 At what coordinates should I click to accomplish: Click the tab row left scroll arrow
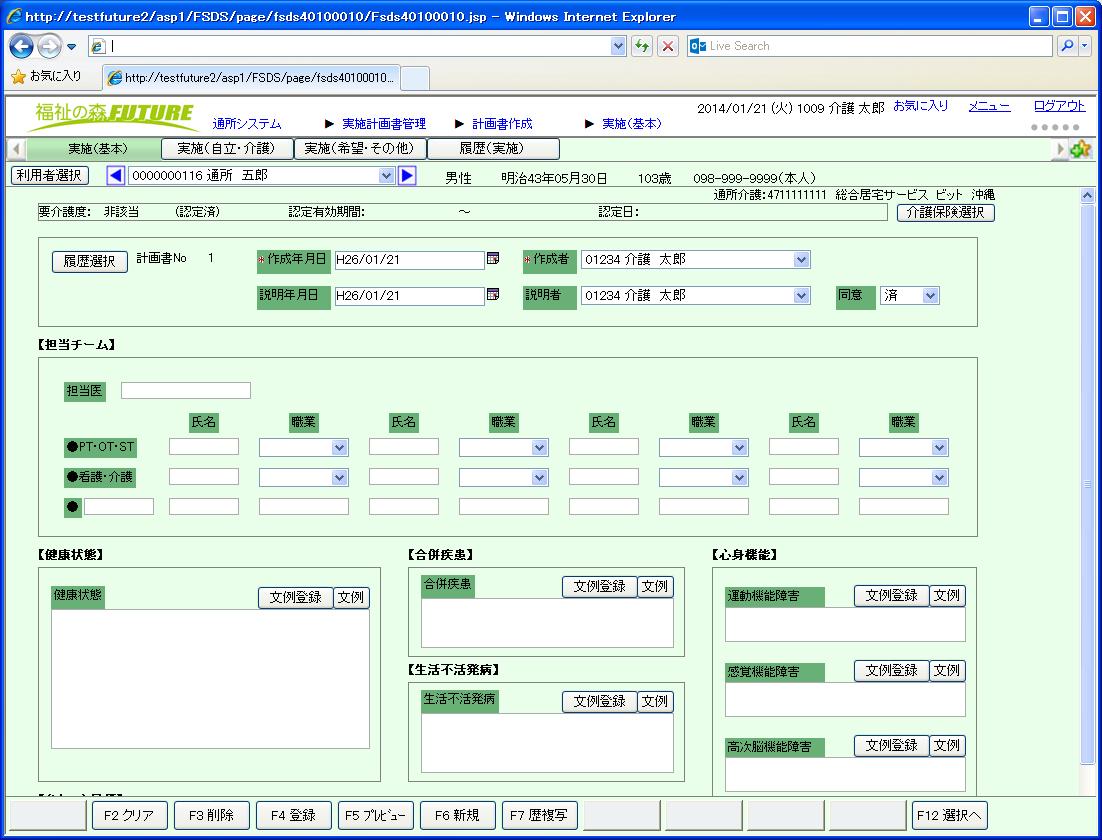(x=16, y=148)
